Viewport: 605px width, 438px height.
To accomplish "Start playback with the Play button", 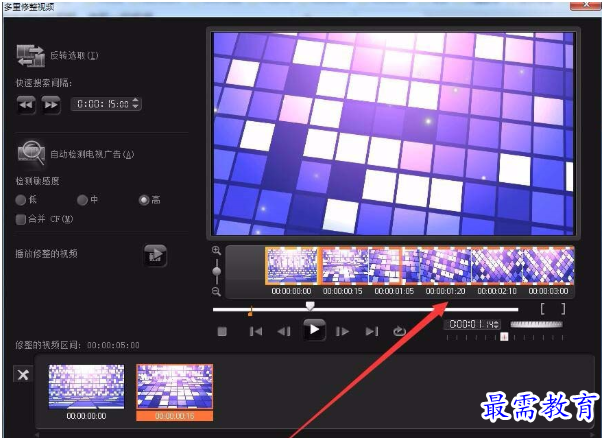I will [314, 330].
